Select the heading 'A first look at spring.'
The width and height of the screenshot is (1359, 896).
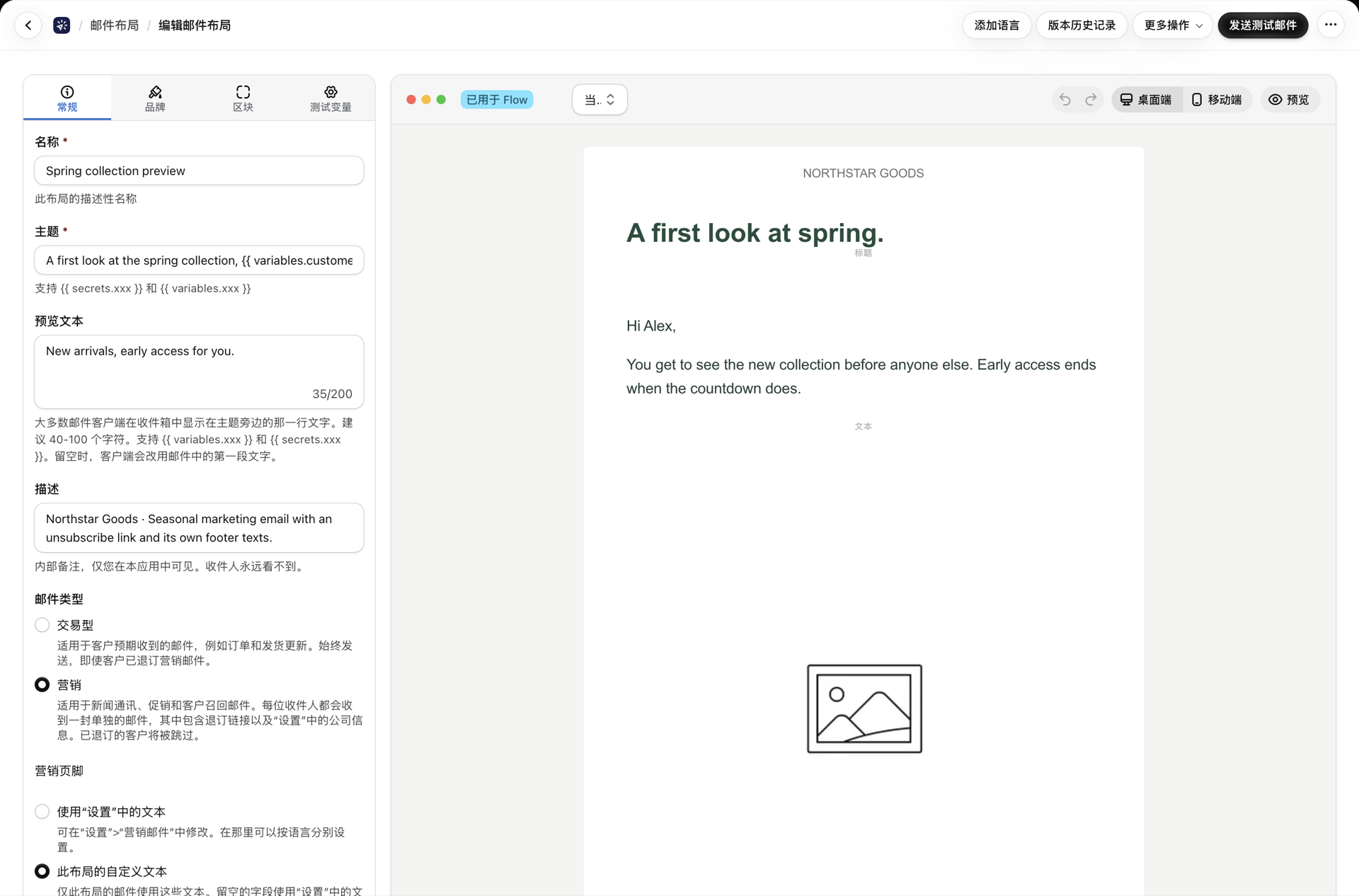point(755,233)
